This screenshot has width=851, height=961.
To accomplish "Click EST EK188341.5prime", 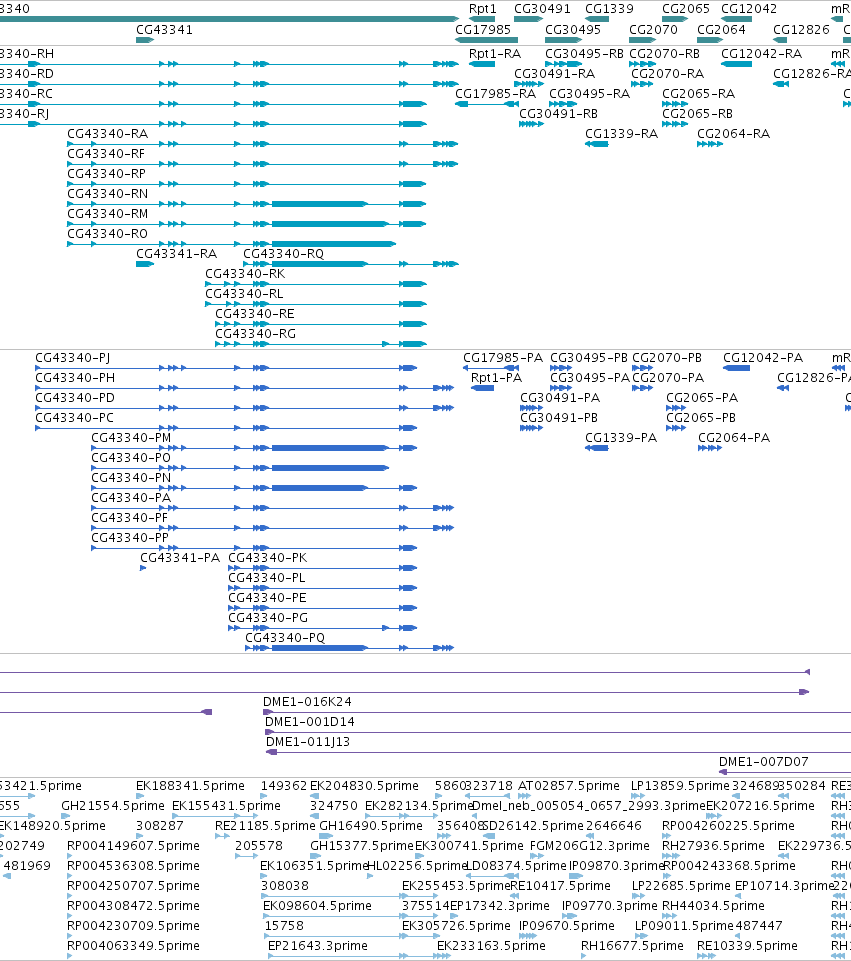I will coord(190,786).
